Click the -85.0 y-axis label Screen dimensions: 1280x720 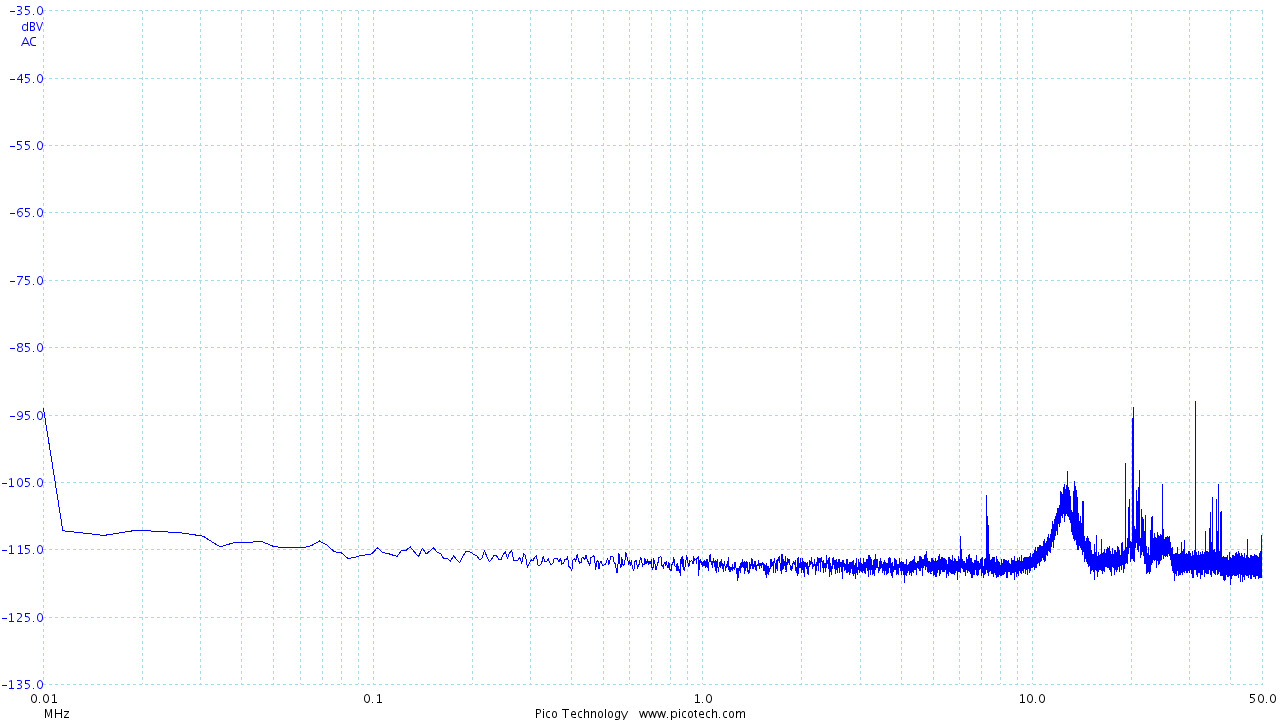pyautogui.click(x=28, y=347)
